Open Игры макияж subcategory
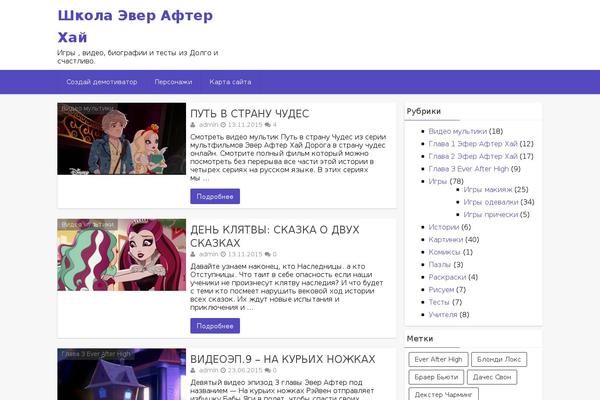The width and height of the screenshot is (600, 400). pos(488,189)
